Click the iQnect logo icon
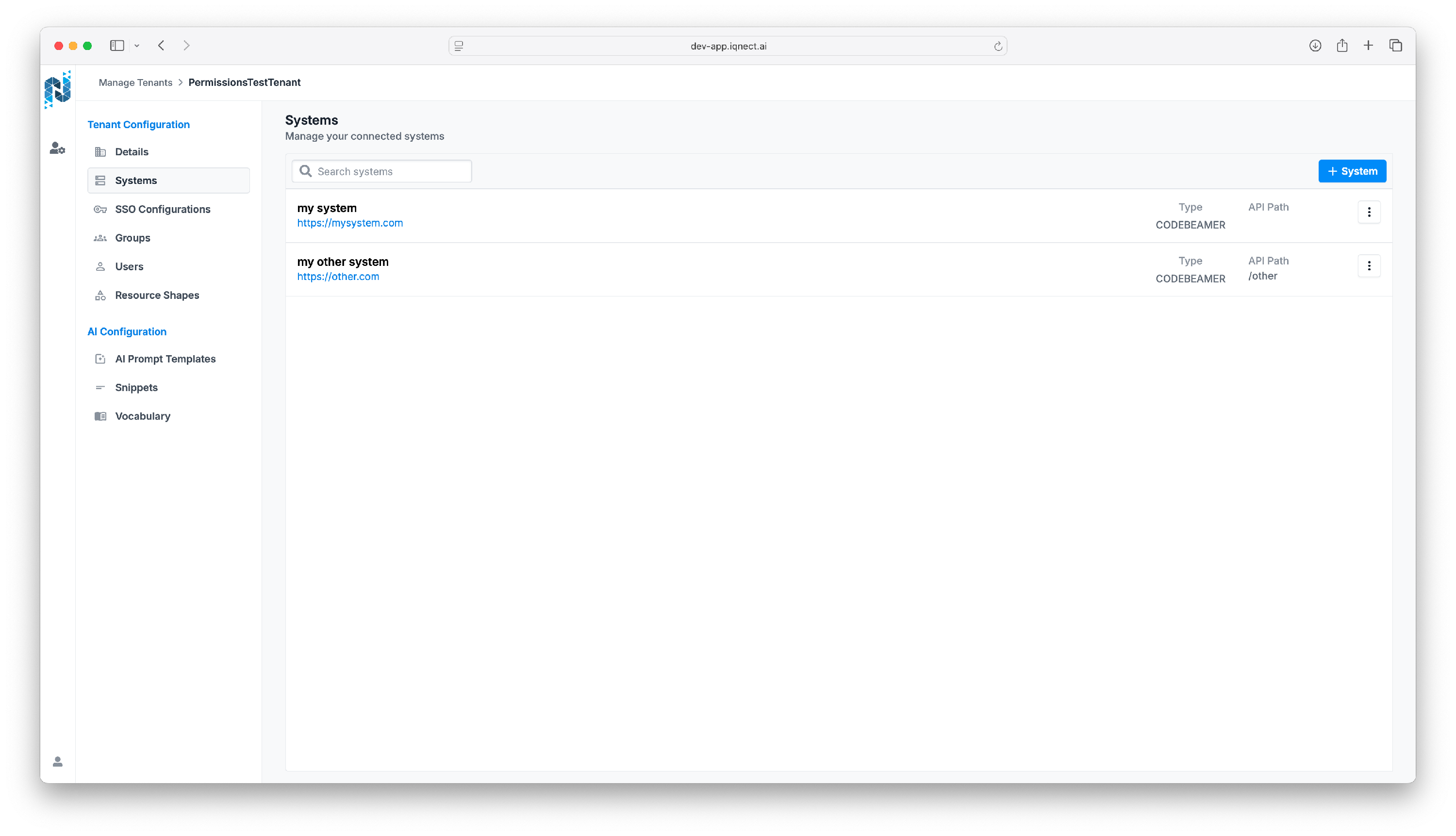1456x836 pixels. pyautogui.click(x=57, y=90)
